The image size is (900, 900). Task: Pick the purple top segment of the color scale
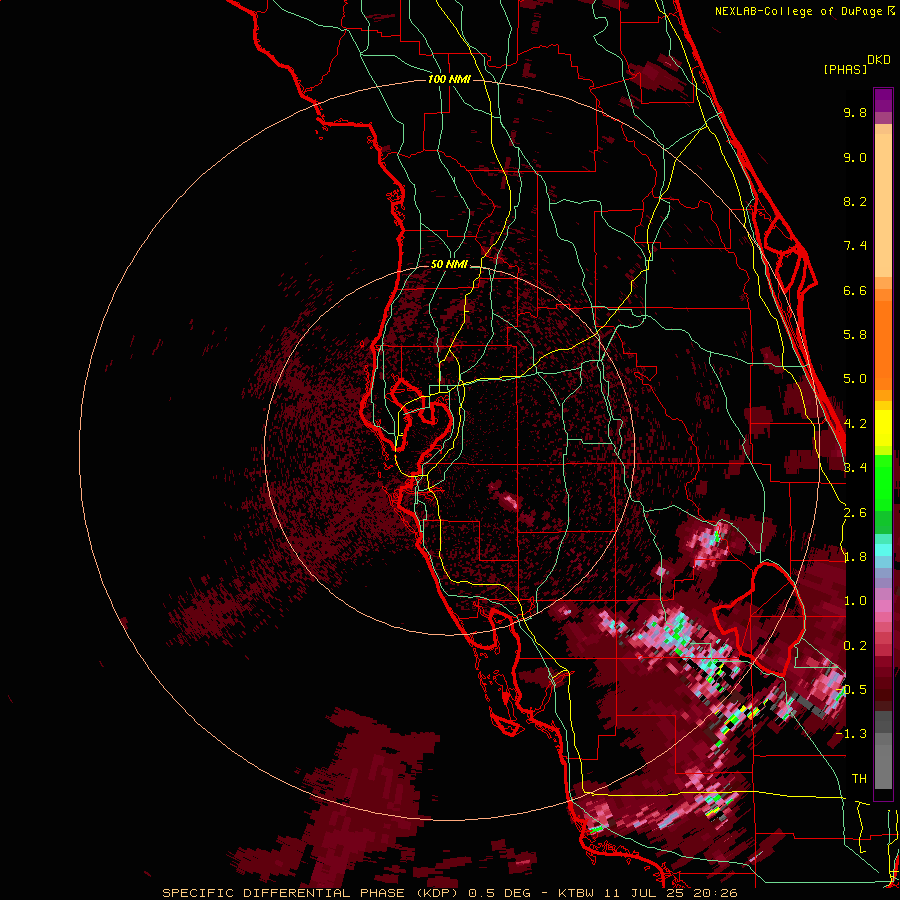coord(883,100)
